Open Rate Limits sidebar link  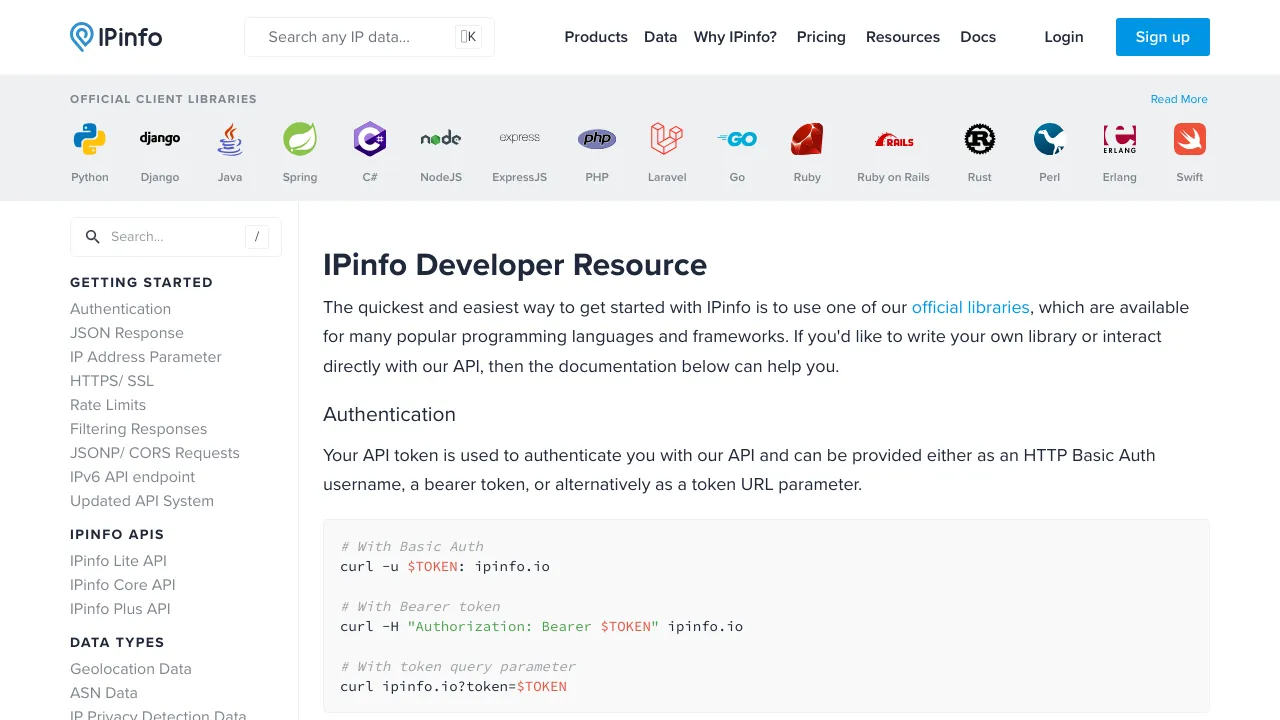[108, 405]
